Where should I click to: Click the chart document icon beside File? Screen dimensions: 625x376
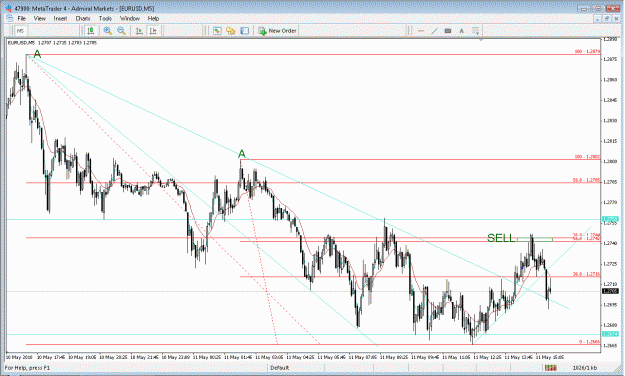click(9, 18)
